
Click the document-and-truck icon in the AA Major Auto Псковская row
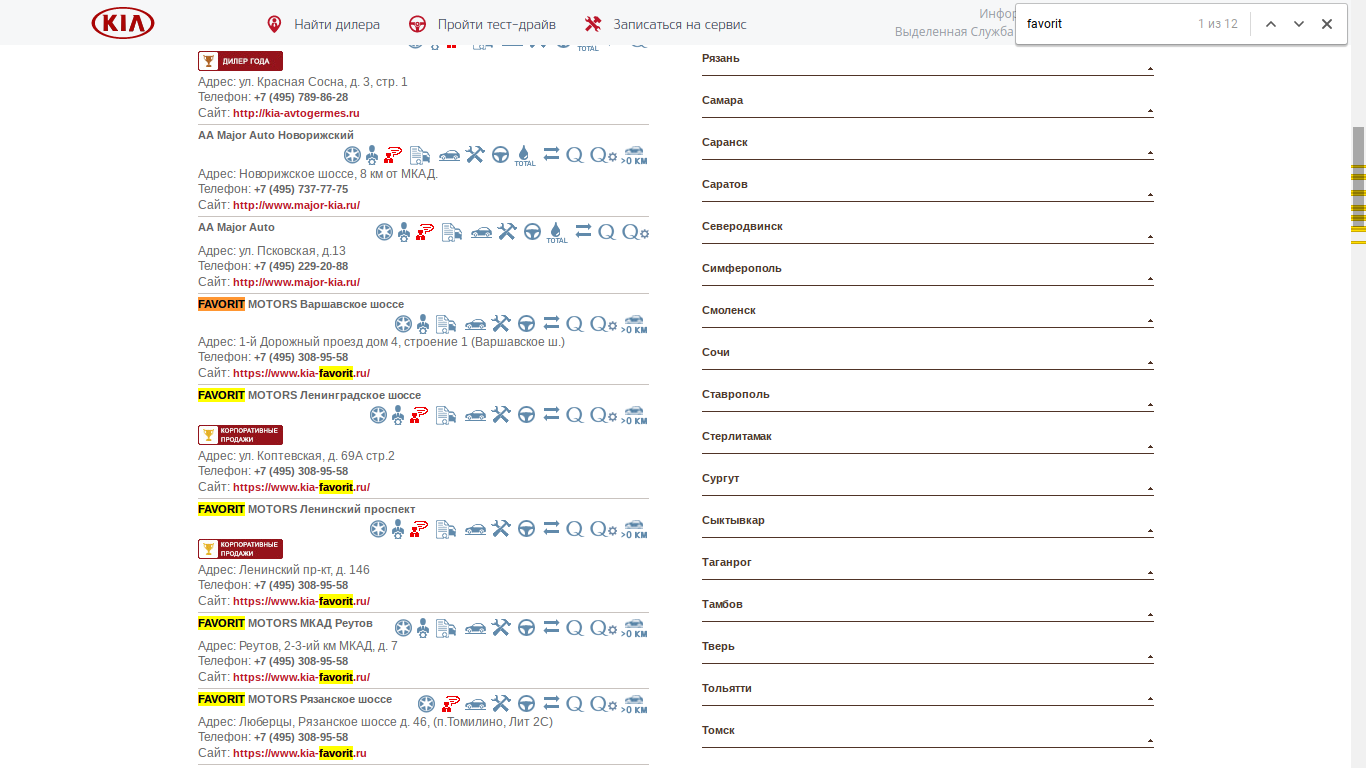(x=452, y=232)
